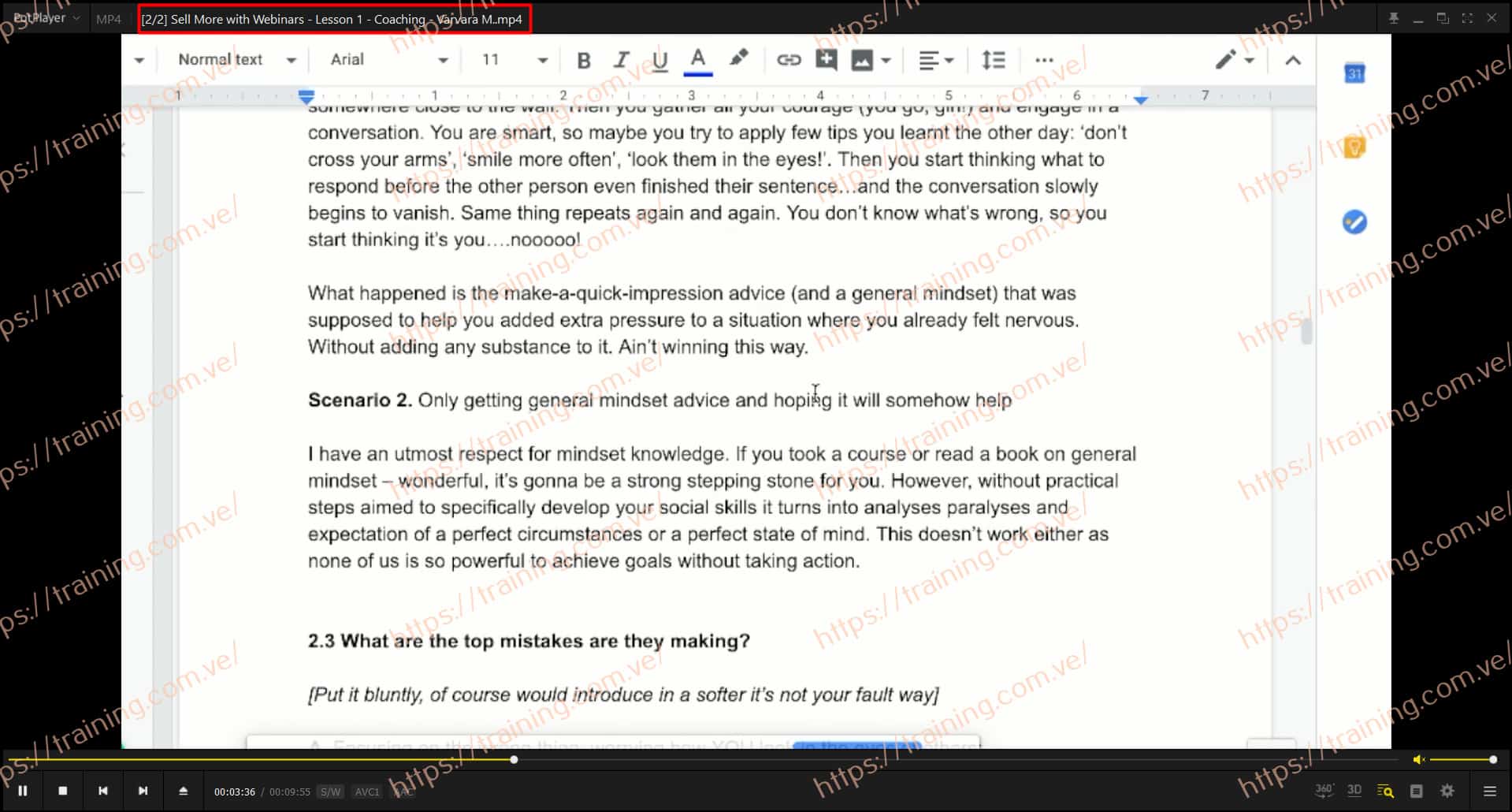Click the insert link icon
The height and width of the screenshot is (812, 1512).
tap(789, 60)
